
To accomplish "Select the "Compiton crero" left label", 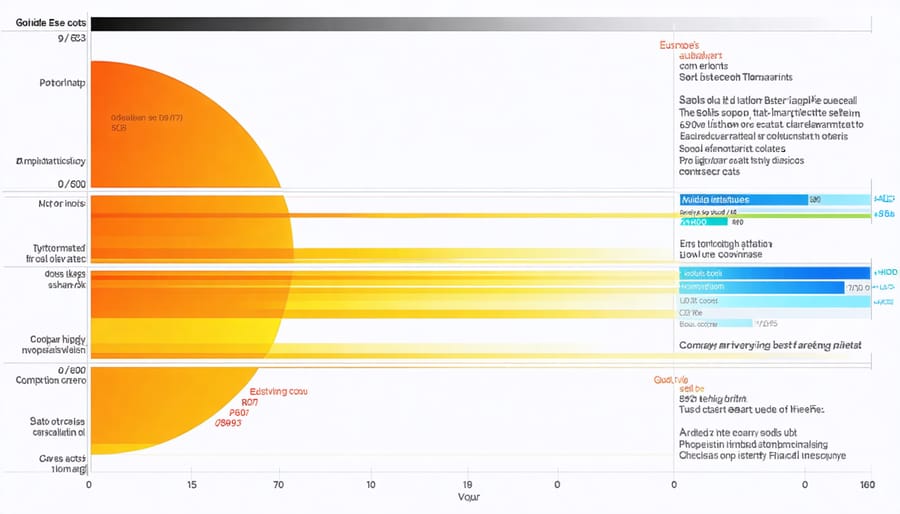I will (x=50, y=381).
